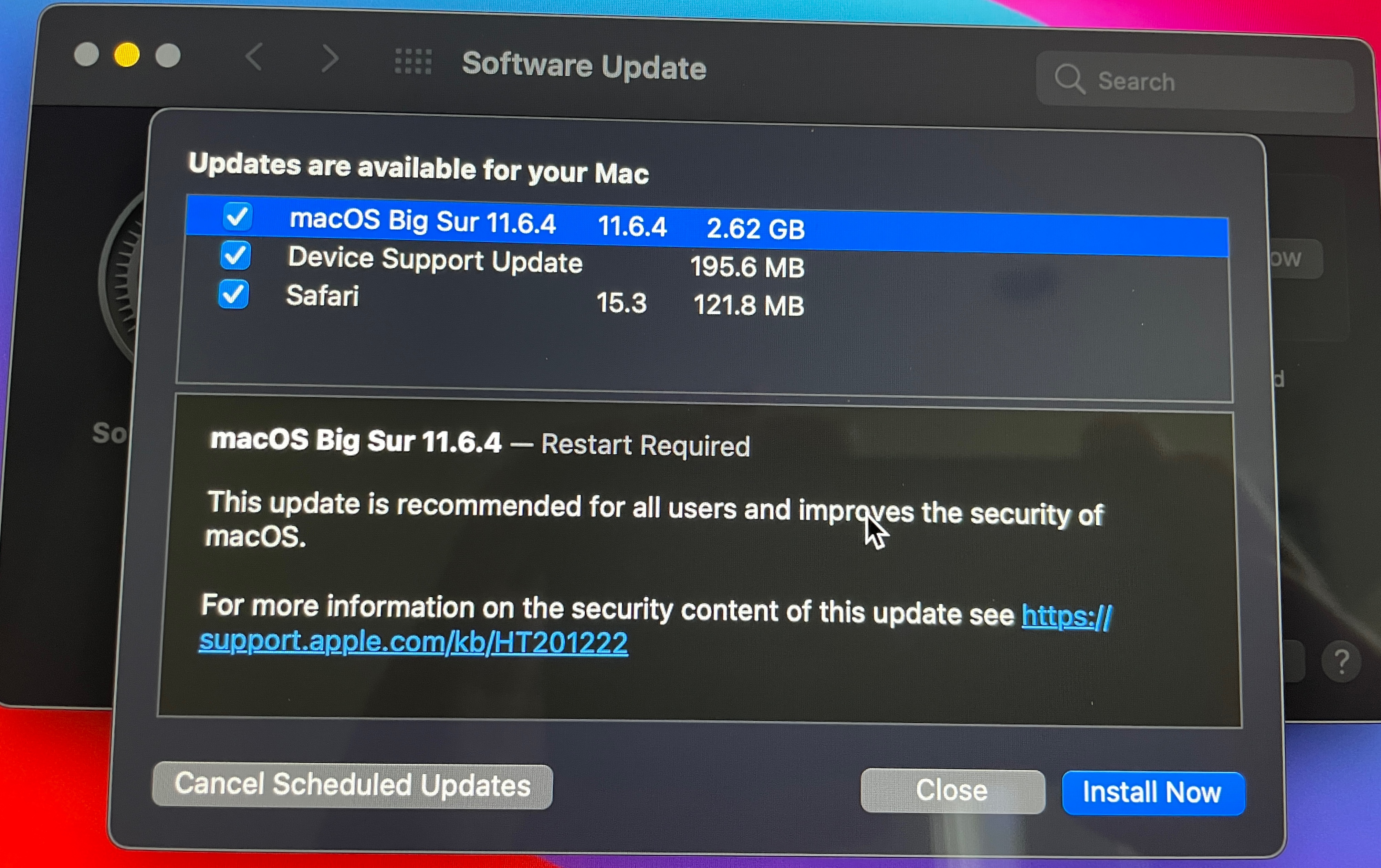Click the help question mark button

click(x=1341, y=662)
